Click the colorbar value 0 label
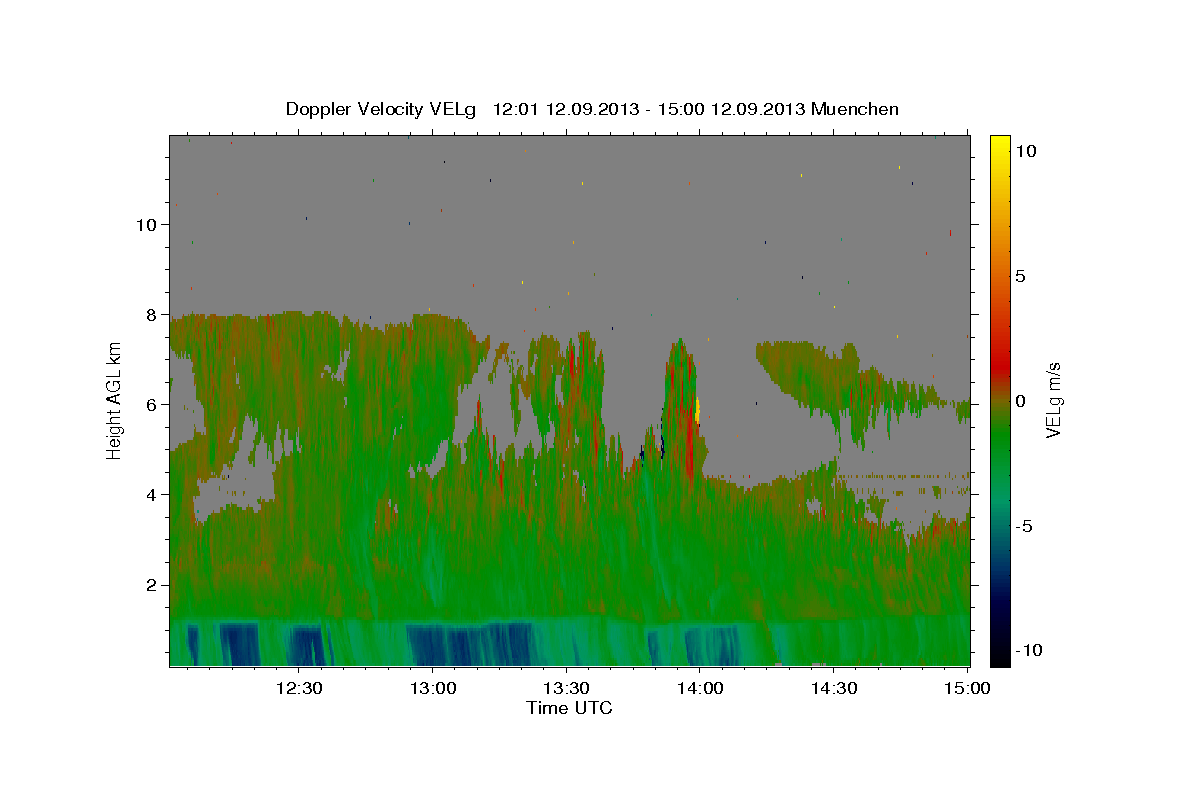This screenshot has width=1200, height=800. point(1021,401)
